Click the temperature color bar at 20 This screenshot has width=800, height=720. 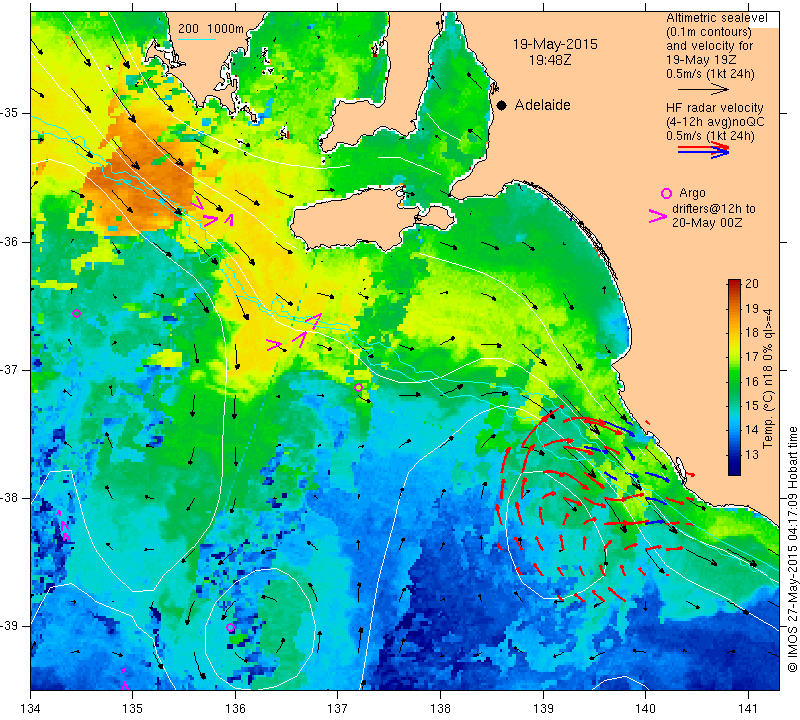tap(734, 282)
